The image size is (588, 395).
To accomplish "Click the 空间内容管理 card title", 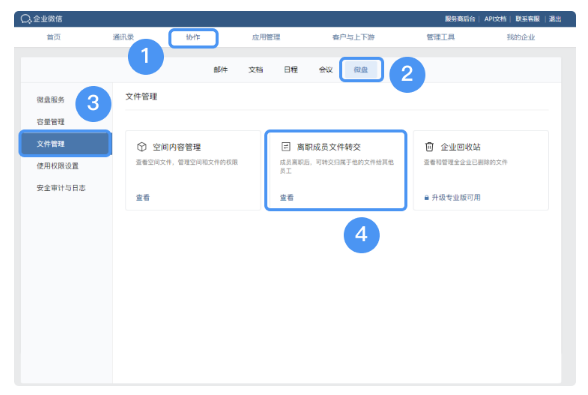I will click(x=177, y=147).
